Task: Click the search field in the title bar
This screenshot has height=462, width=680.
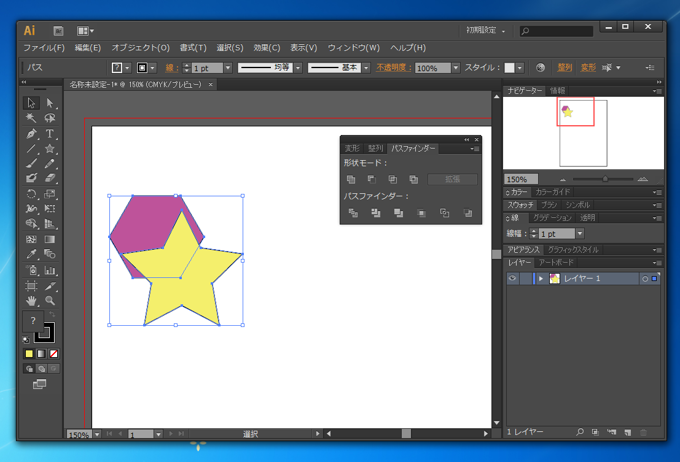Action: pyautogui.click(x=556, y=31)
